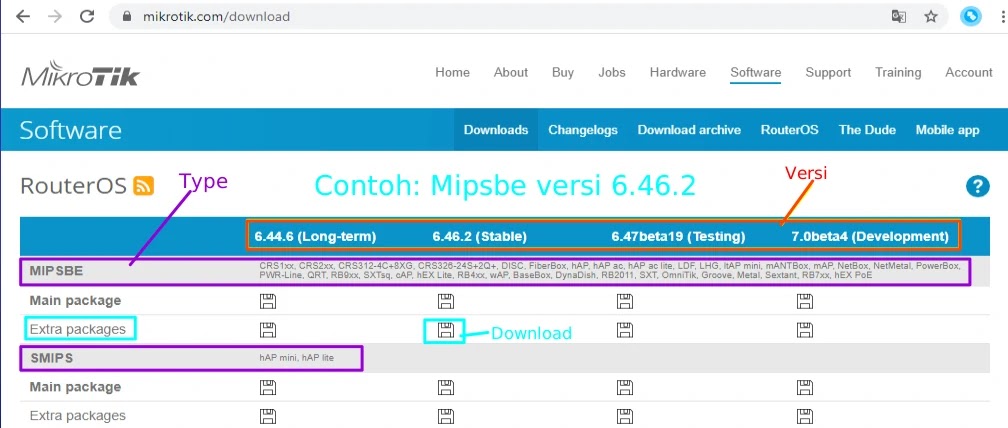Download MIPSBE Main package 6.46.2 Stable
Screen dimensions: 1008x428
446,301
